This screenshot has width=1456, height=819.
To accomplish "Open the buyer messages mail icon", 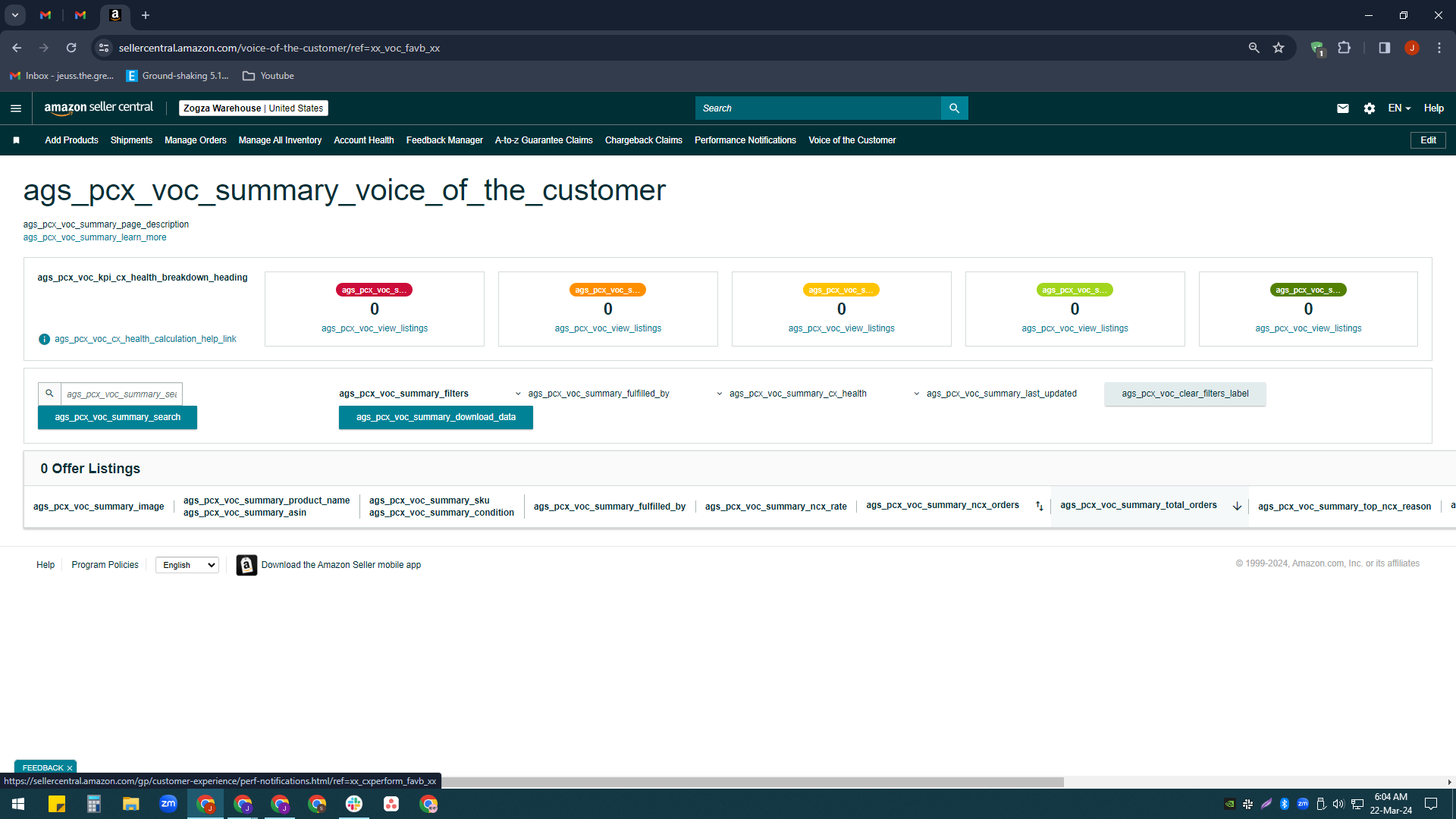I will tap(1343, 108).
